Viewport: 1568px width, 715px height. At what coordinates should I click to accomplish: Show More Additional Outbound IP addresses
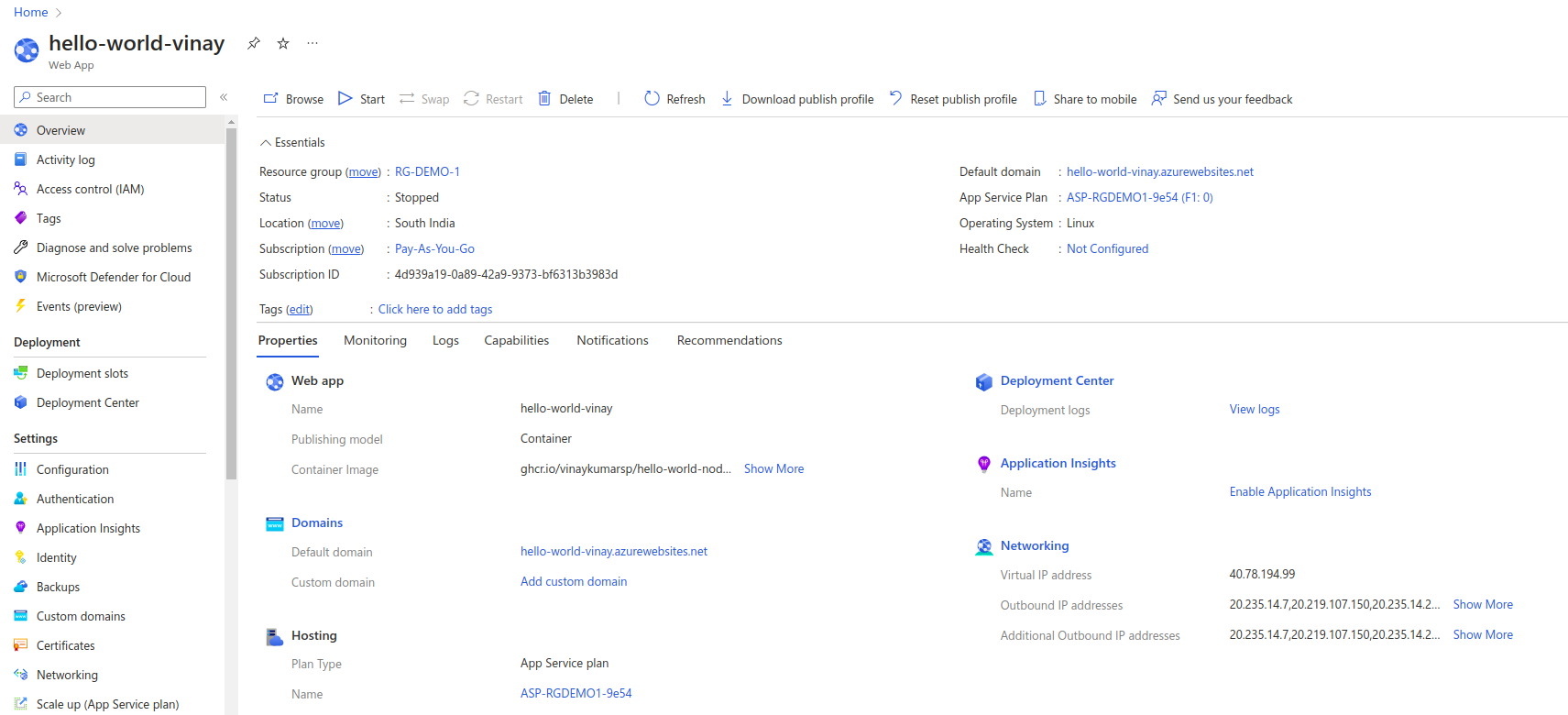pos(1483,634)
